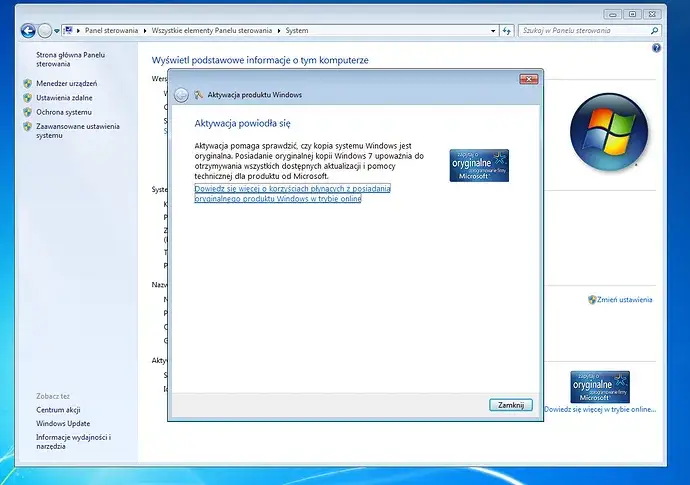Click the genuine Microsoft badge in System window
This screenshot has width=690, height=485.
pos(600,387)
